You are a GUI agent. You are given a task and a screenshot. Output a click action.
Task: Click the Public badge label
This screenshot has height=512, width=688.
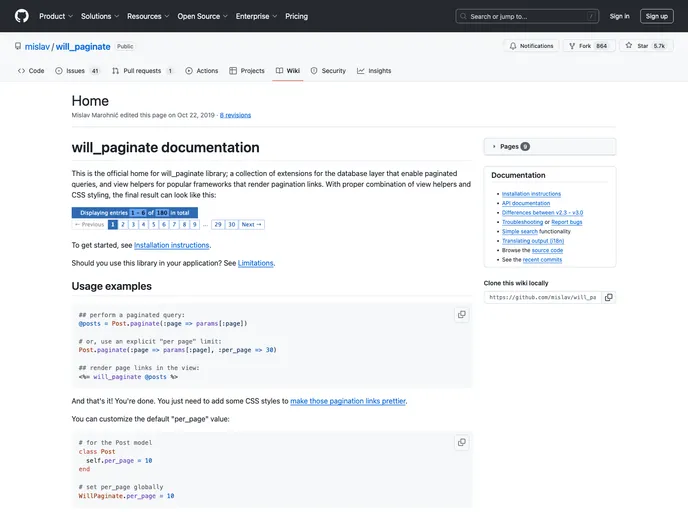pyautogui.click(x=125, y=47)
